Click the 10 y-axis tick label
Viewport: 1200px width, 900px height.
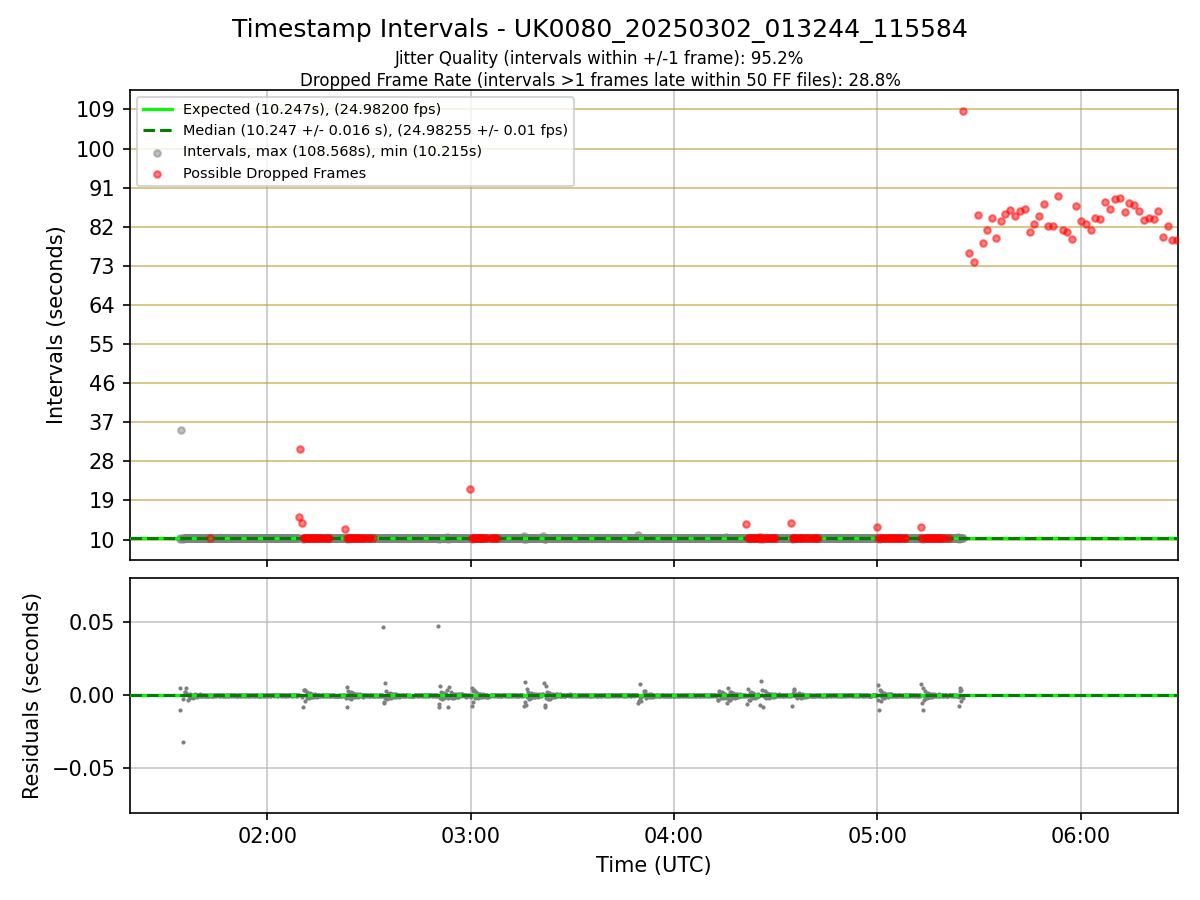[x=104, y=540]
